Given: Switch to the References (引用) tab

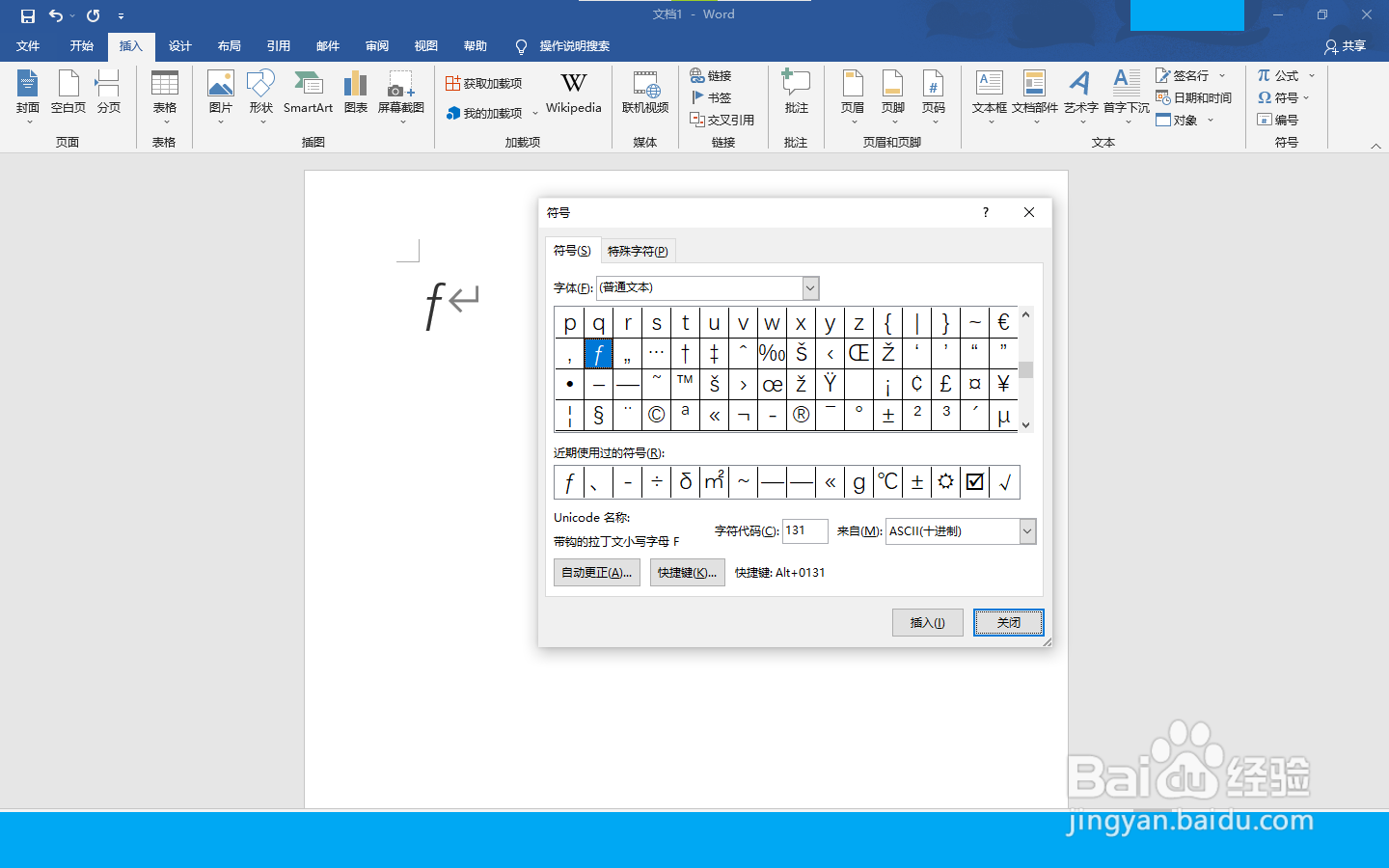Looking at the screenshot, I should click(279, 46).
